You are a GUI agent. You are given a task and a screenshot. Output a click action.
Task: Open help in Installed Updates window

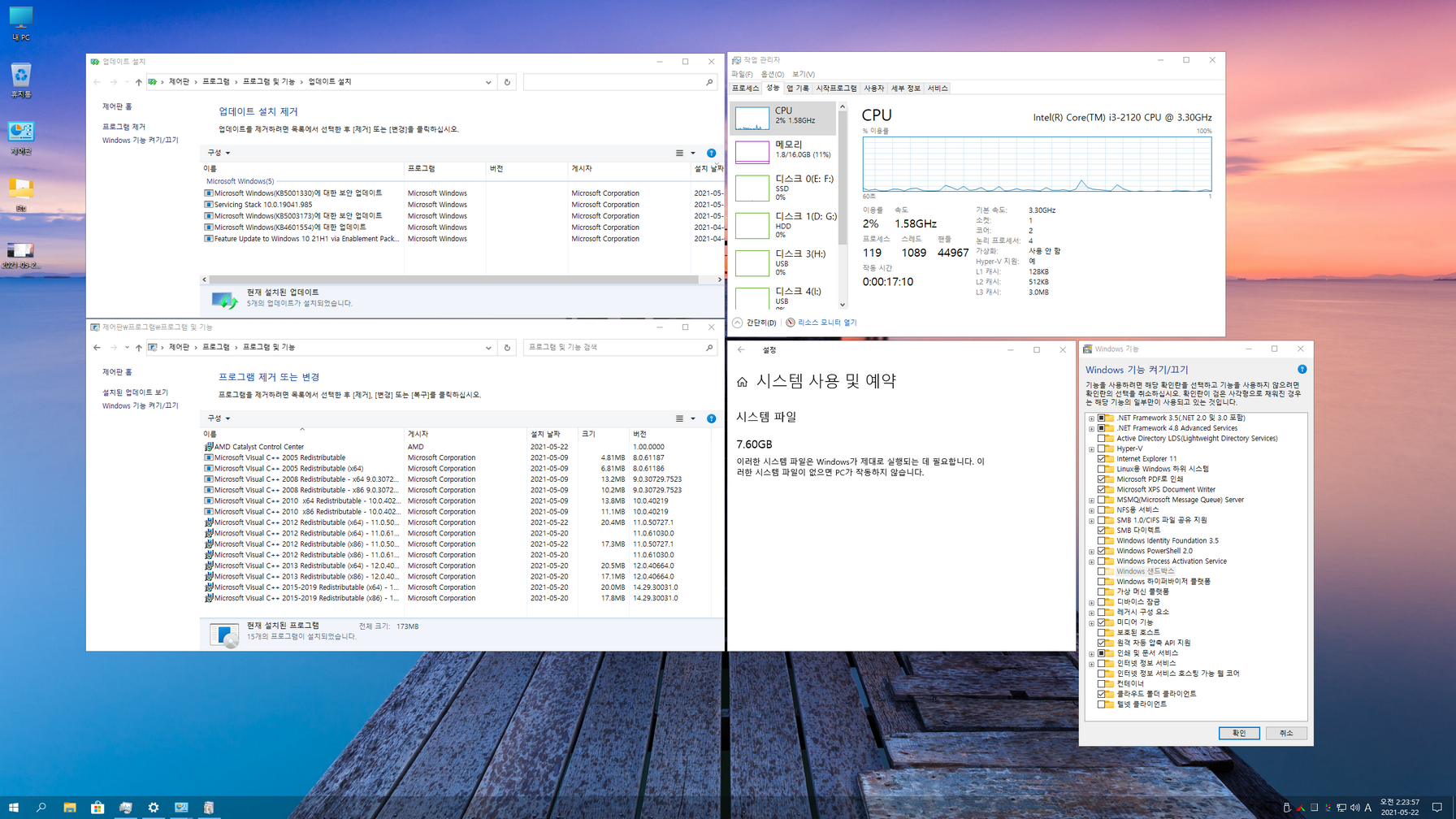[x=711, y=153]
